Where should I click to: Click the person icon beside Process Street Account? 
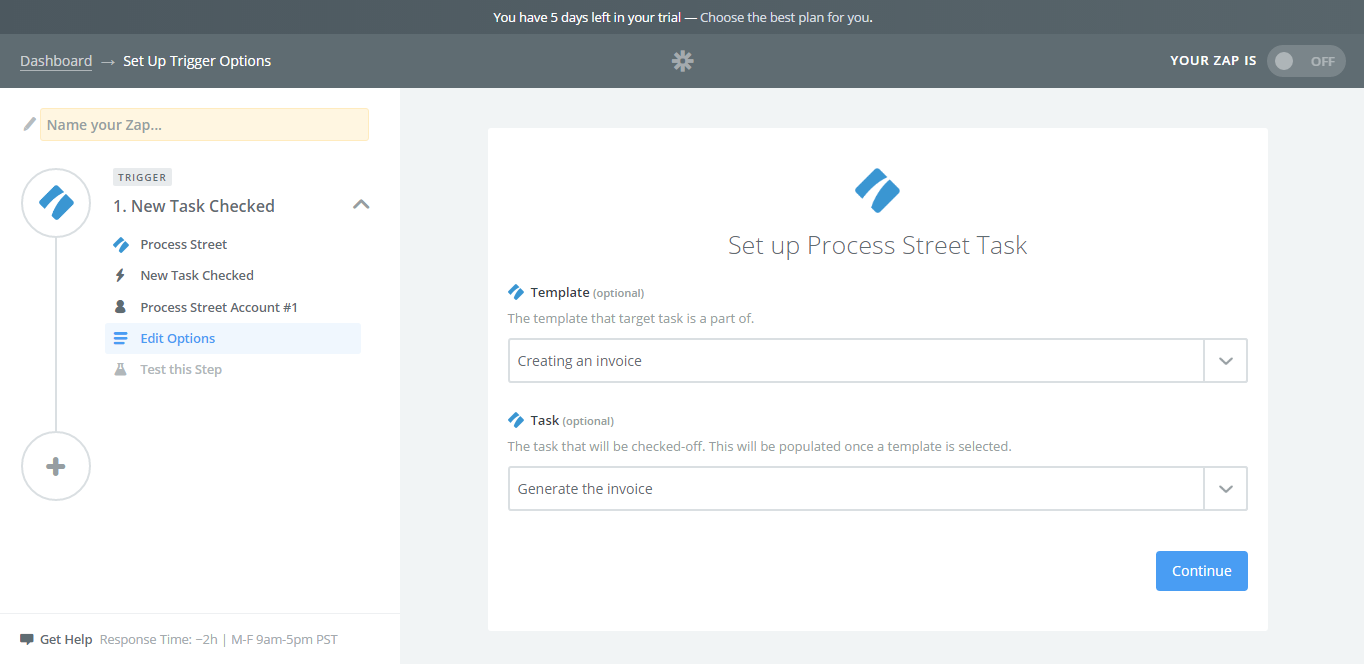coord(121,307)
